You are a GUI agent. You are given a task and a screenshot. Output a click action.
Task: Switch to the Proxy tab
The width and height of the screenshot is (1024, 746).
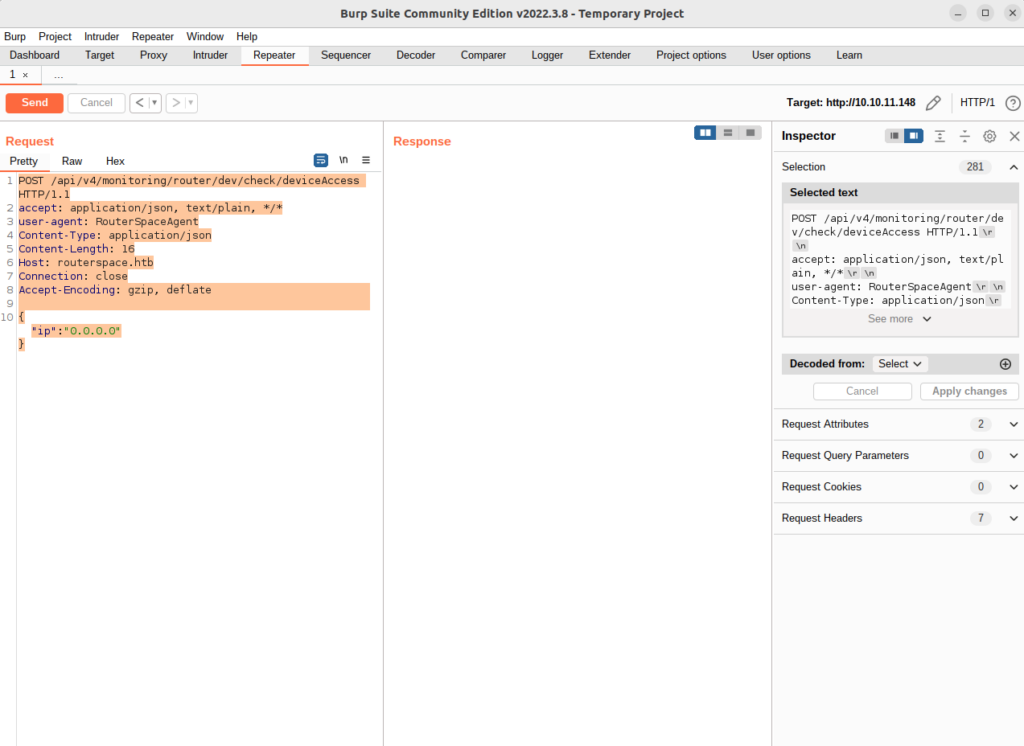click(x=153, y=56)
